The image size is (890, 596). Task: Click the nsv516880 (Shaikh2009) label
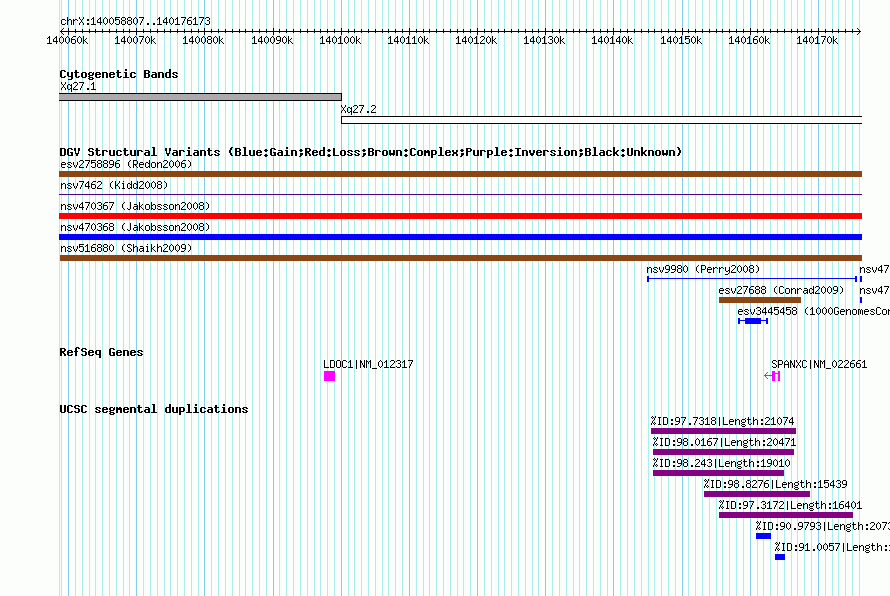click(x=126, y=248)
